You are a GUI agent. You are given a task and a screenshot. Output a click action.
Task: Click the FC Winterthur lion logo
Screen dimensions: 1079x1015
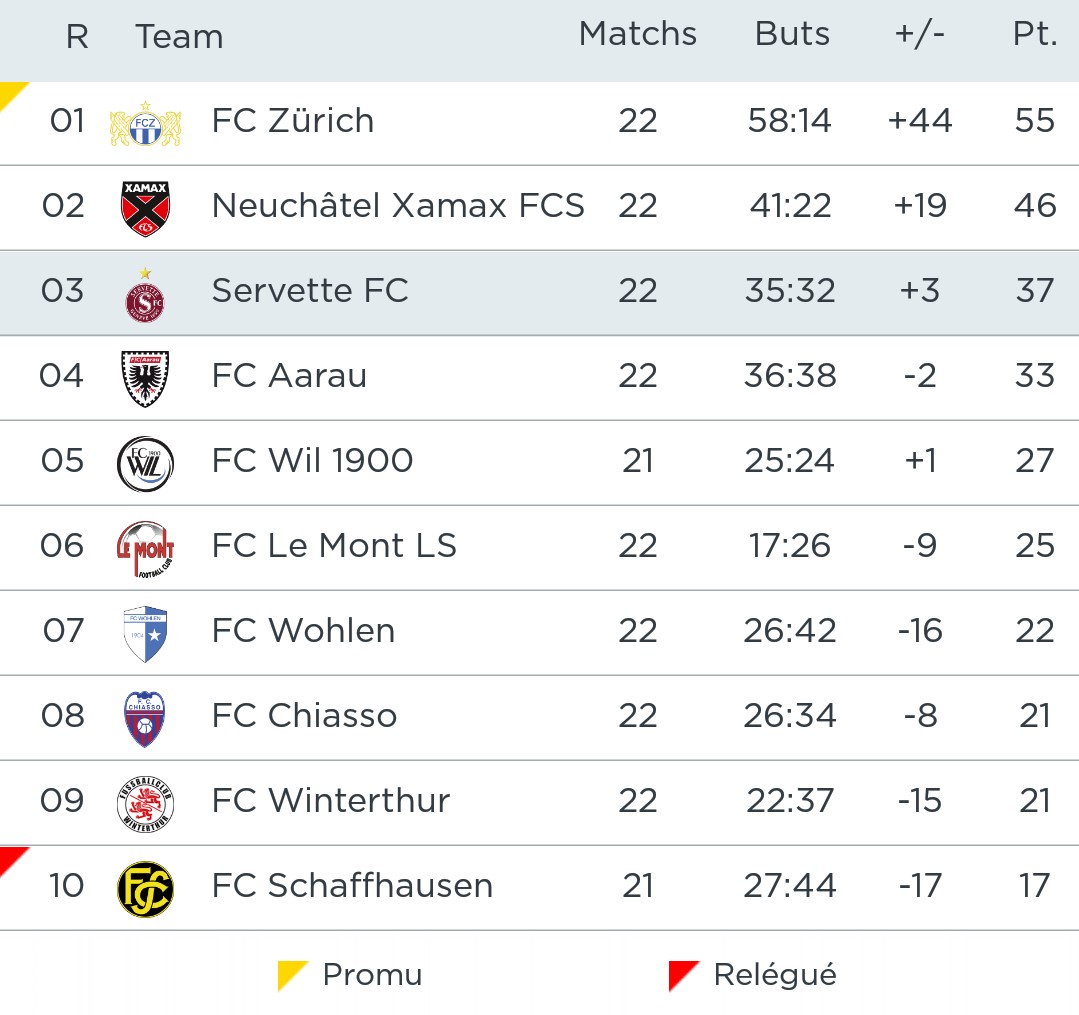coord(145,803)
